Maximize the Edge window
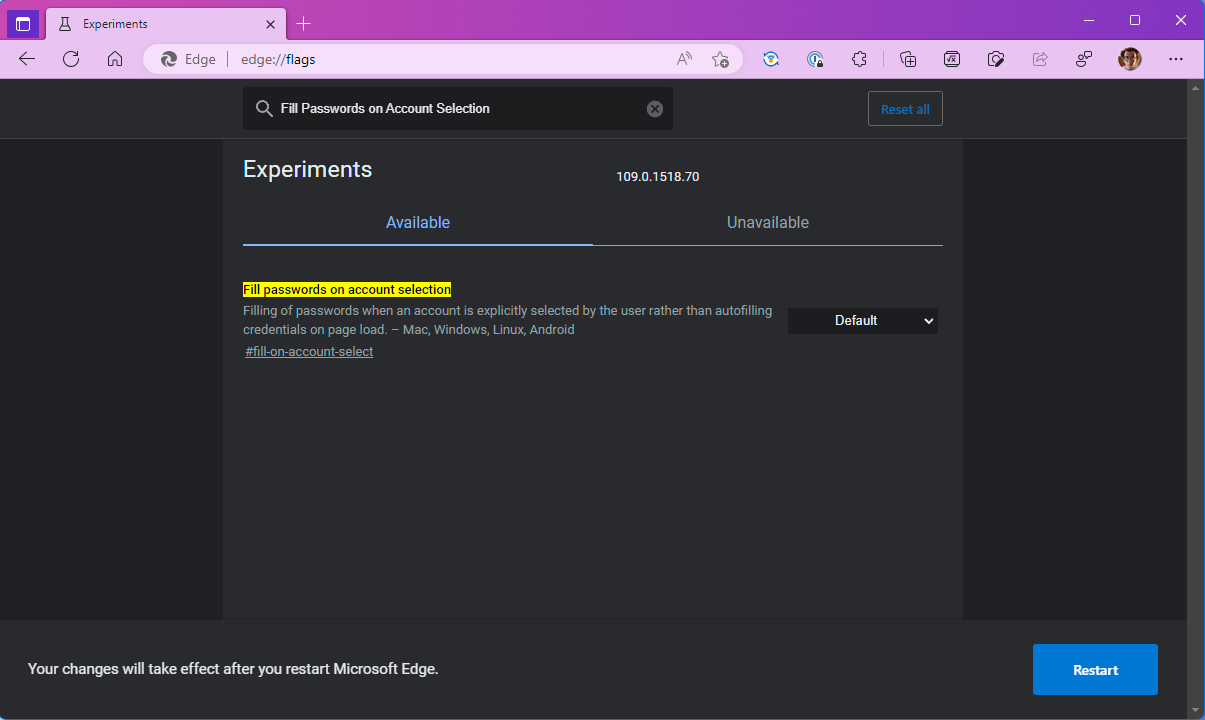This screenshot has height=720, width=1205. [1135, 20]
